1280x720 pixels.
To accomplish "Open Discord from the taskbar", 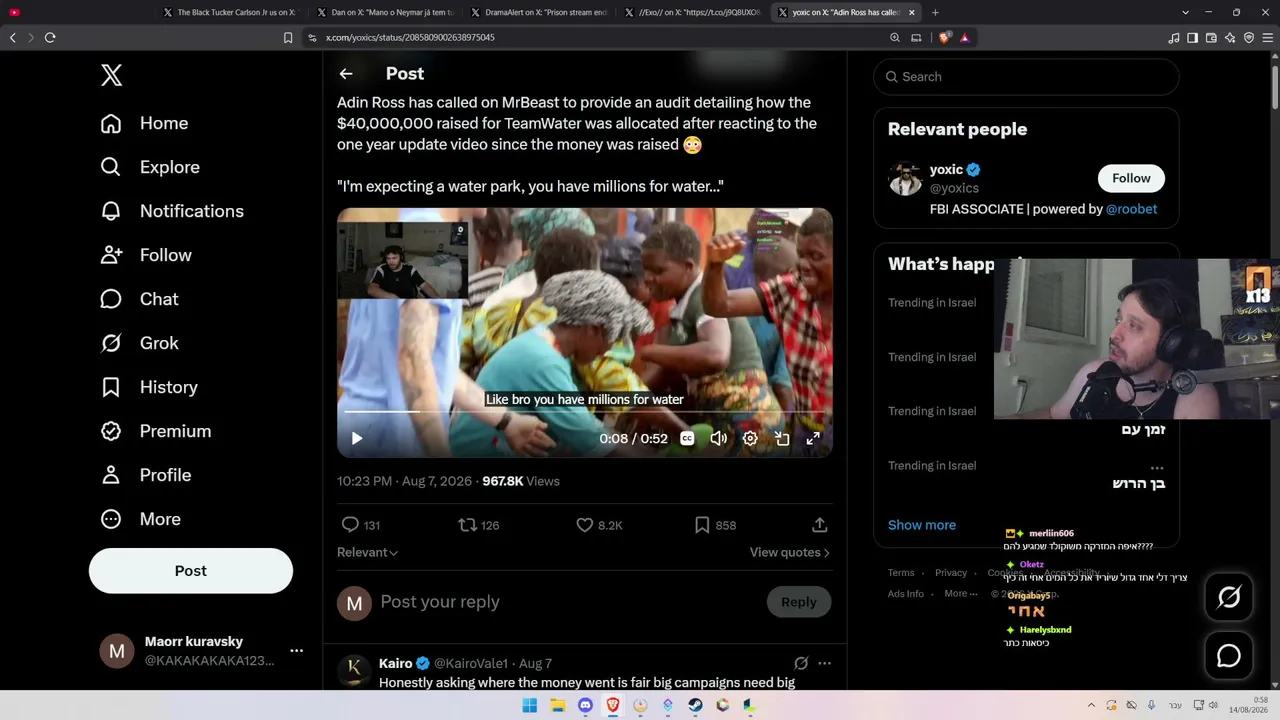I will (x=585, y=705).
